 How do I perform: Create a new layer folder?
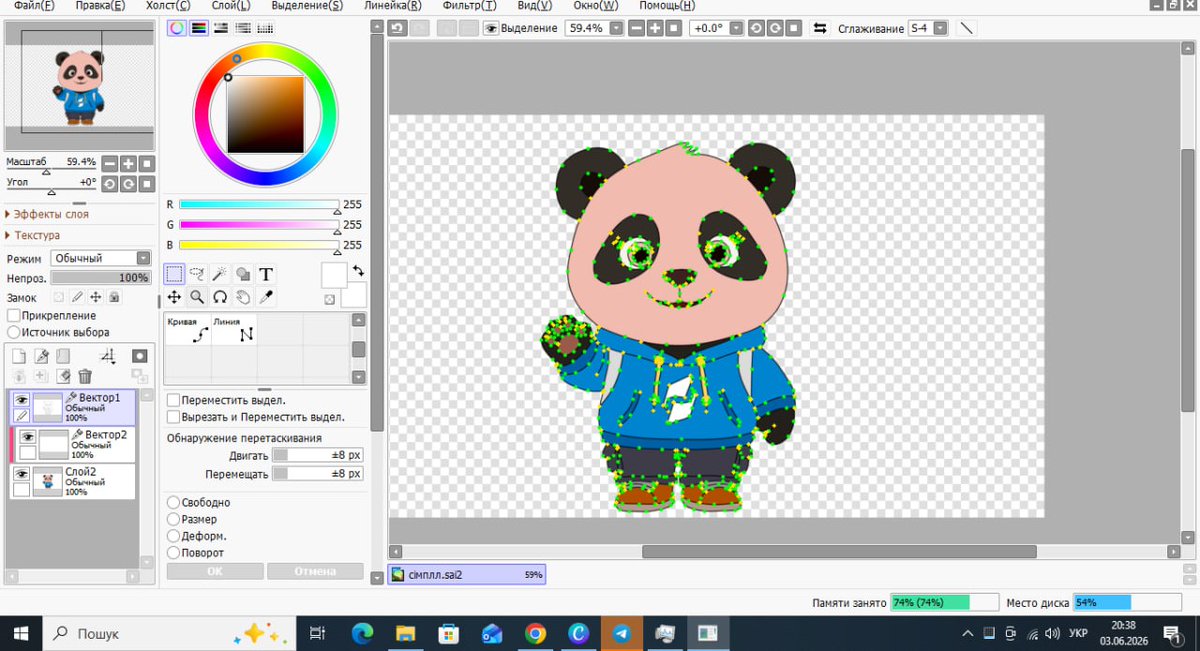[63, 356]
